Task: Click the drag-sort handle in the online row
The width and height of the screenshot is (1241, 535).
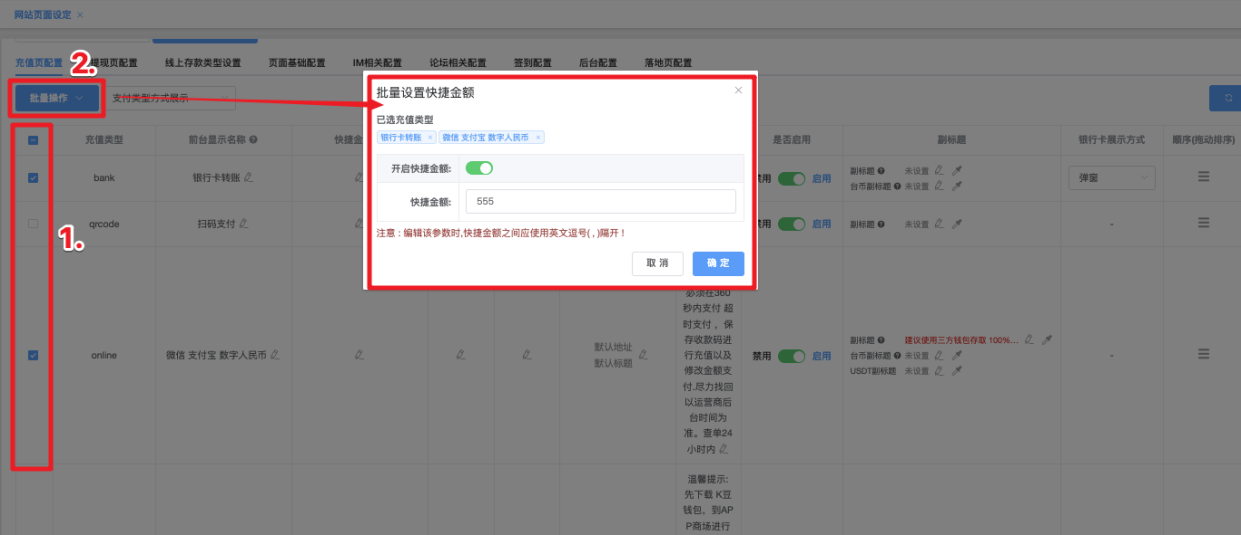Action: click(1203, 354)
